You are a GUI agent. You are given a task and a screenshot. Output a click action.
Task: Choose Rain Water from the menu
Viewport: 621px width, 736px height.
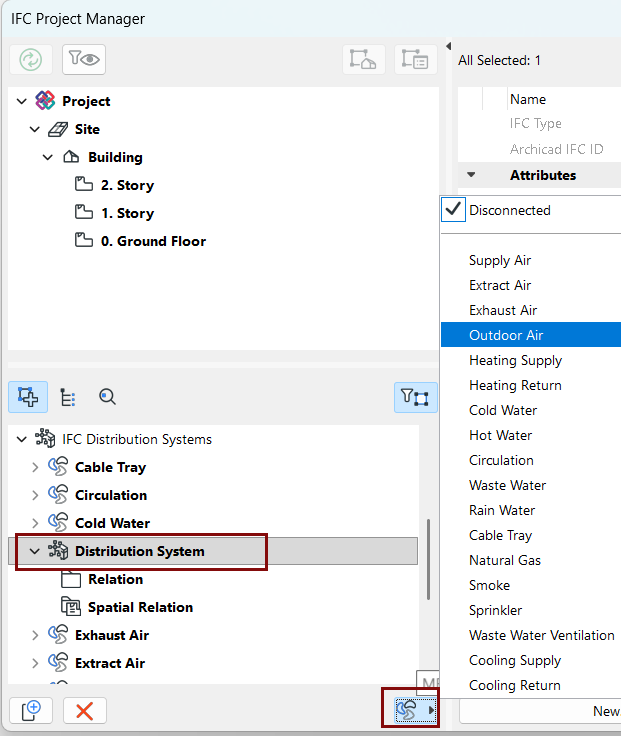pos(530,510)
